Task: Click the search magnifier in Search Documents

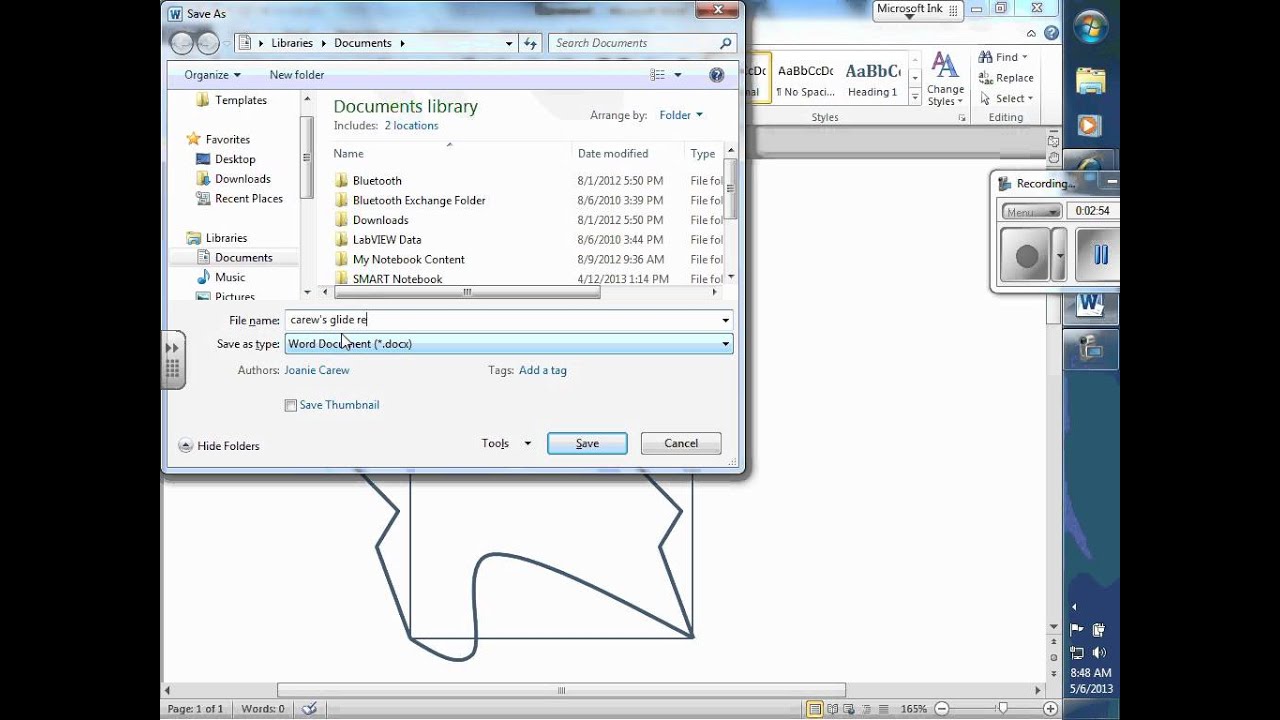Action: pos(725,43)
